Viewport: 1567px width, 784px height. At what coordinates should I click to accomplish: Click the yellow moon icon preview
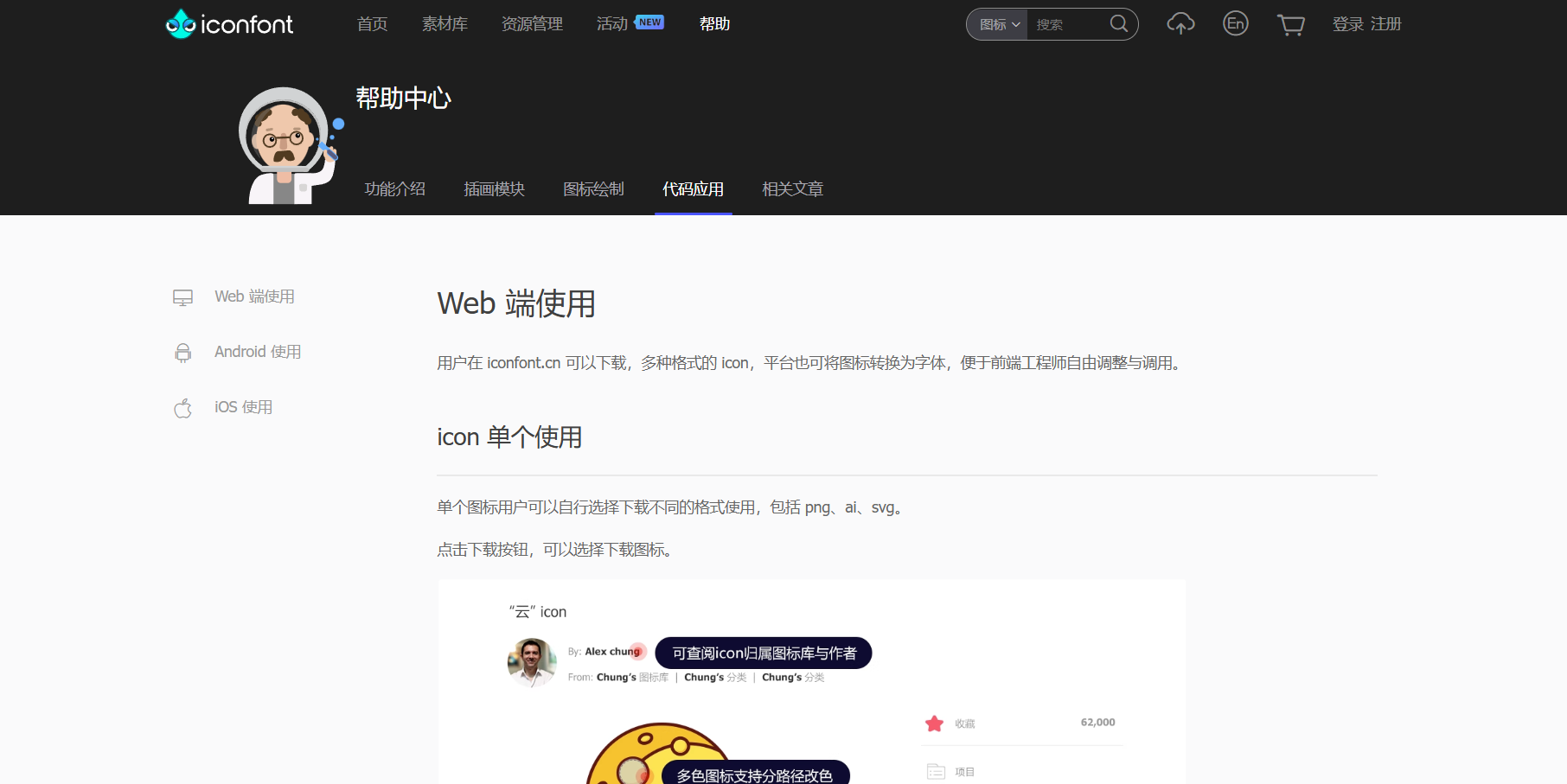pyautogui.click(x=657, y=754)
